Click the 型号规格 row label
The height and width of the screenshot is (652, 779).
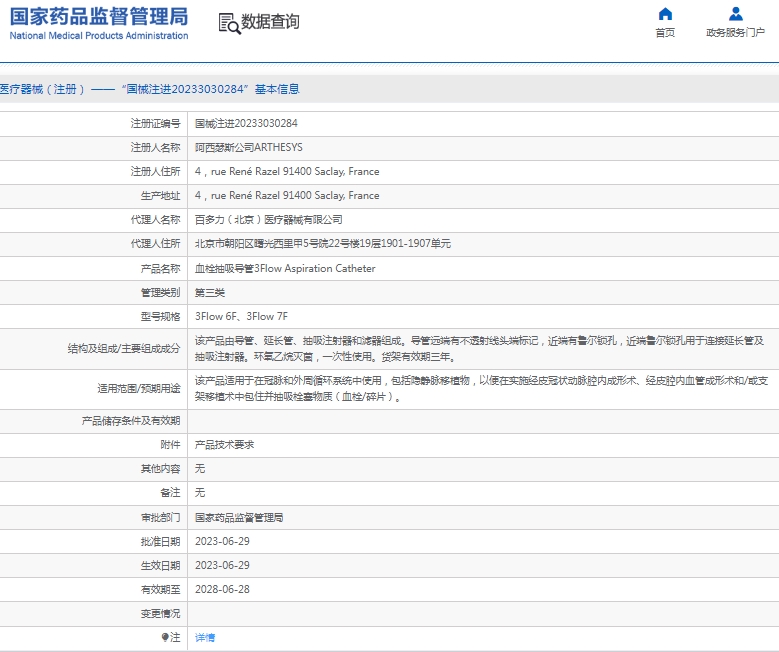coord(160,317)
